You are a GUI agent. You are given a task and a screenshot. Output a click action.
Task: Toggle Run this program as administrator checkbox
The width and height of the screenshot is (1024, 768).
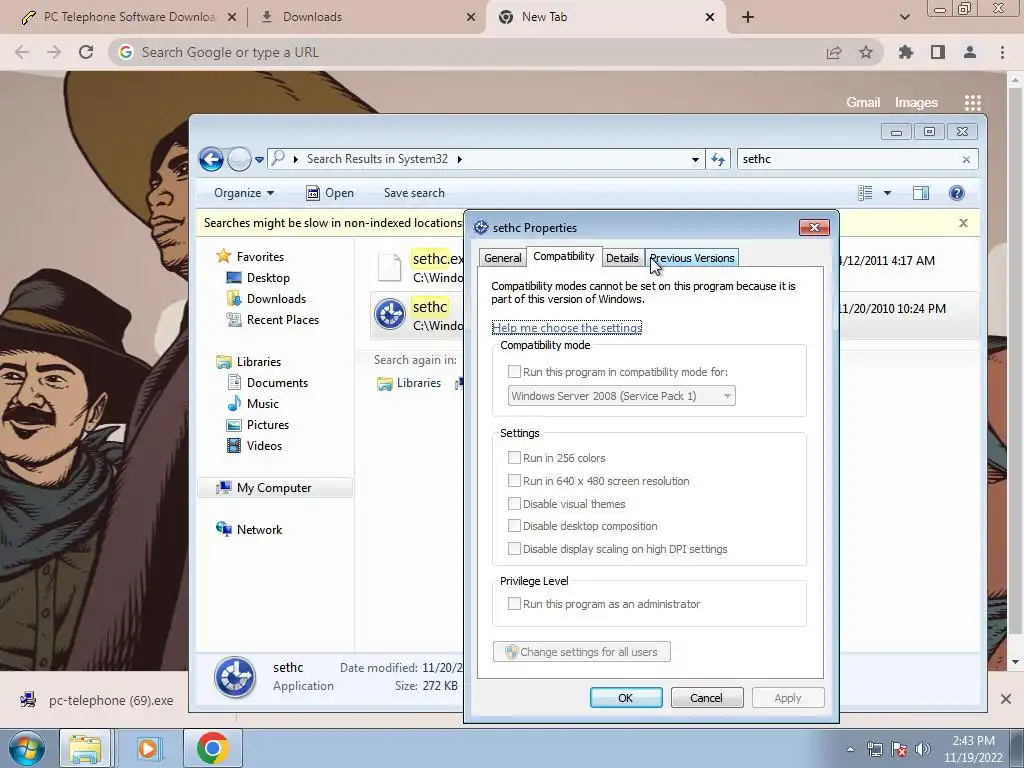515,603
